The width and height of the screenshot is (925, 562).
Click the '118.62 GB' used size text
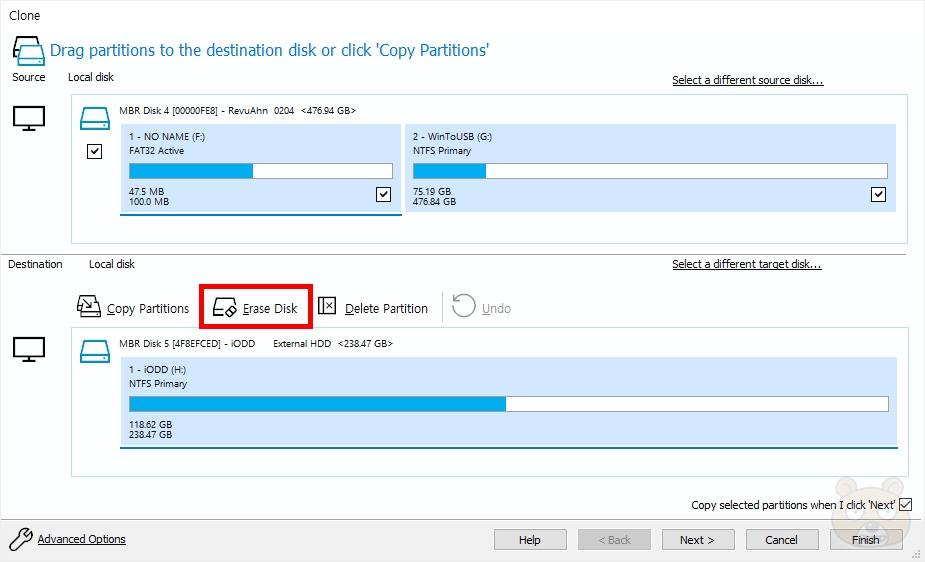tap(150, 425)
